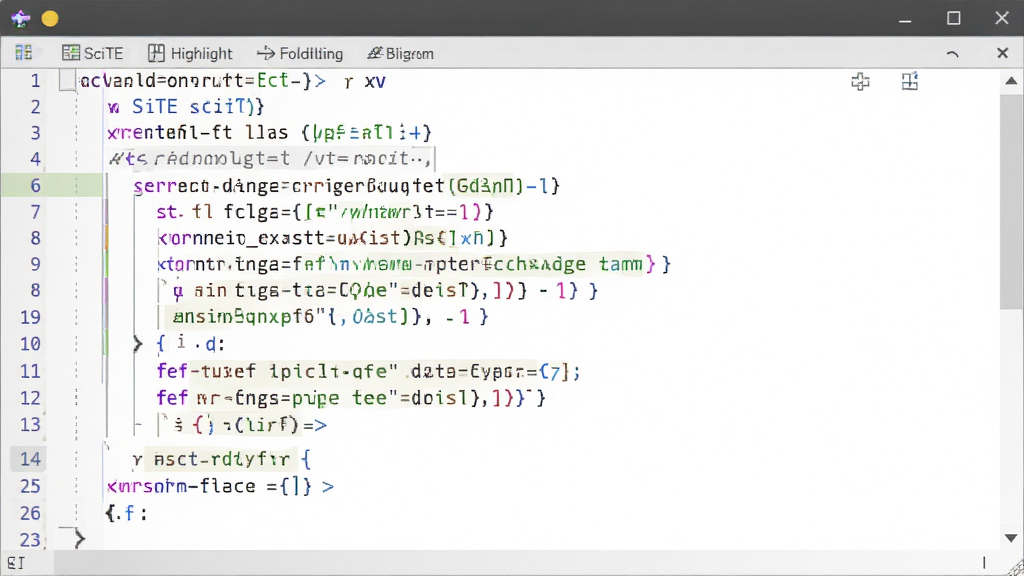The height and width of the screenshot is (576, 1024).
Task: Minimize the editor window
Action: point(904,20)
